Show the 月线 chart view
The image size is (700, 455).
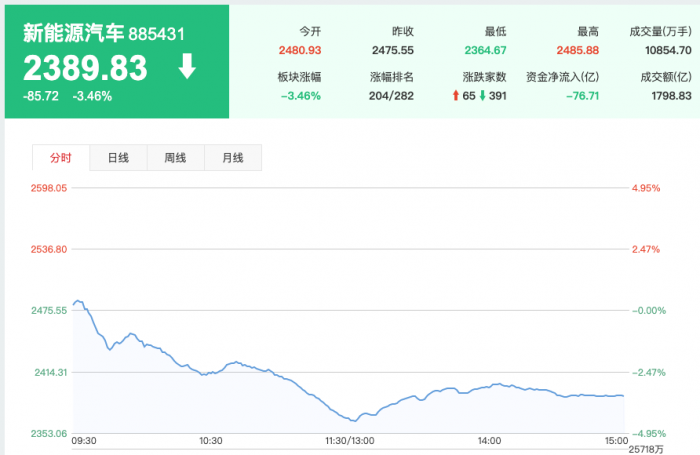pos(232,158)
